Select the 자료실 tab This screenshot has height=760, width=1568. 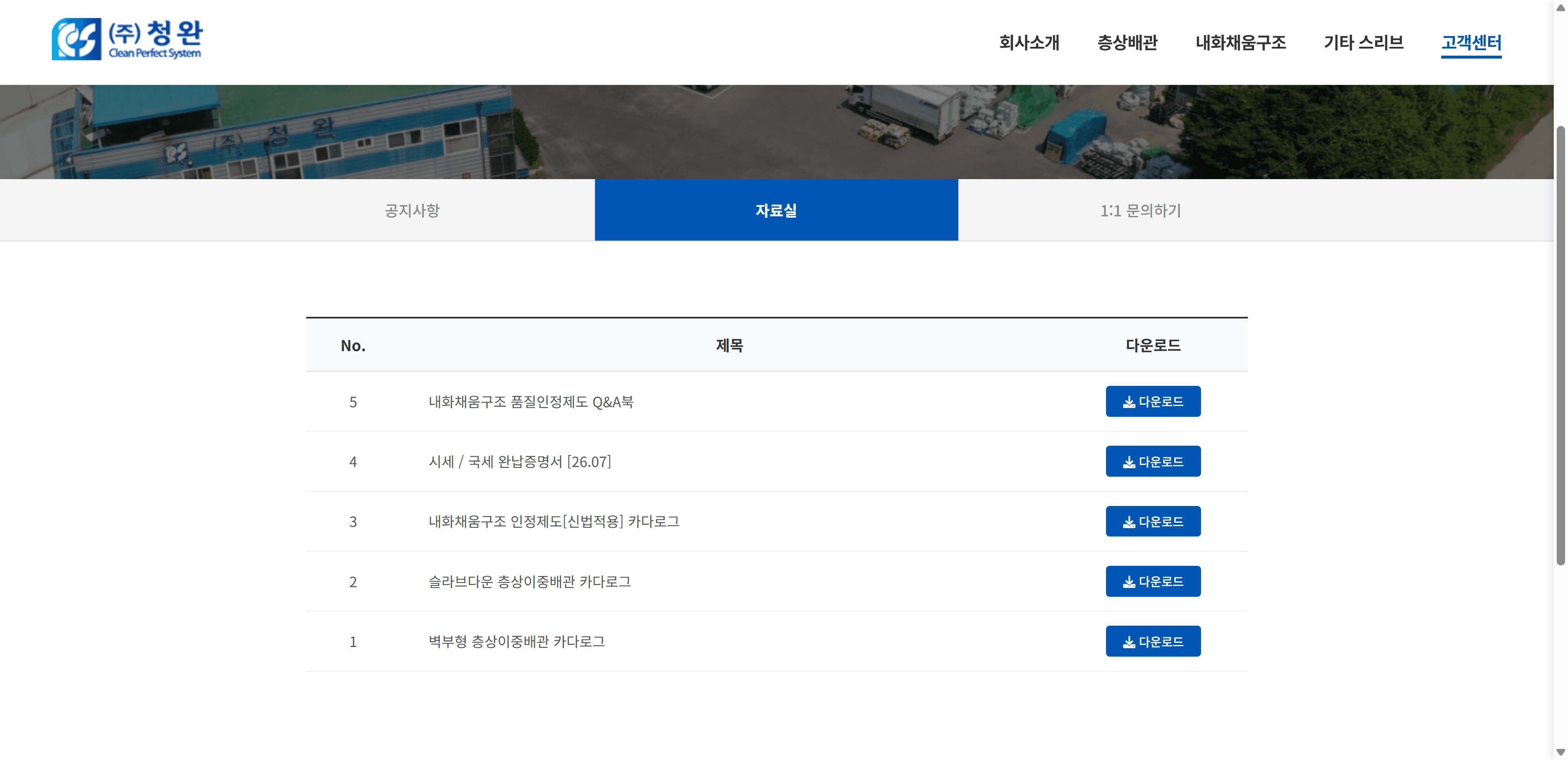click(x=776, y=210)
